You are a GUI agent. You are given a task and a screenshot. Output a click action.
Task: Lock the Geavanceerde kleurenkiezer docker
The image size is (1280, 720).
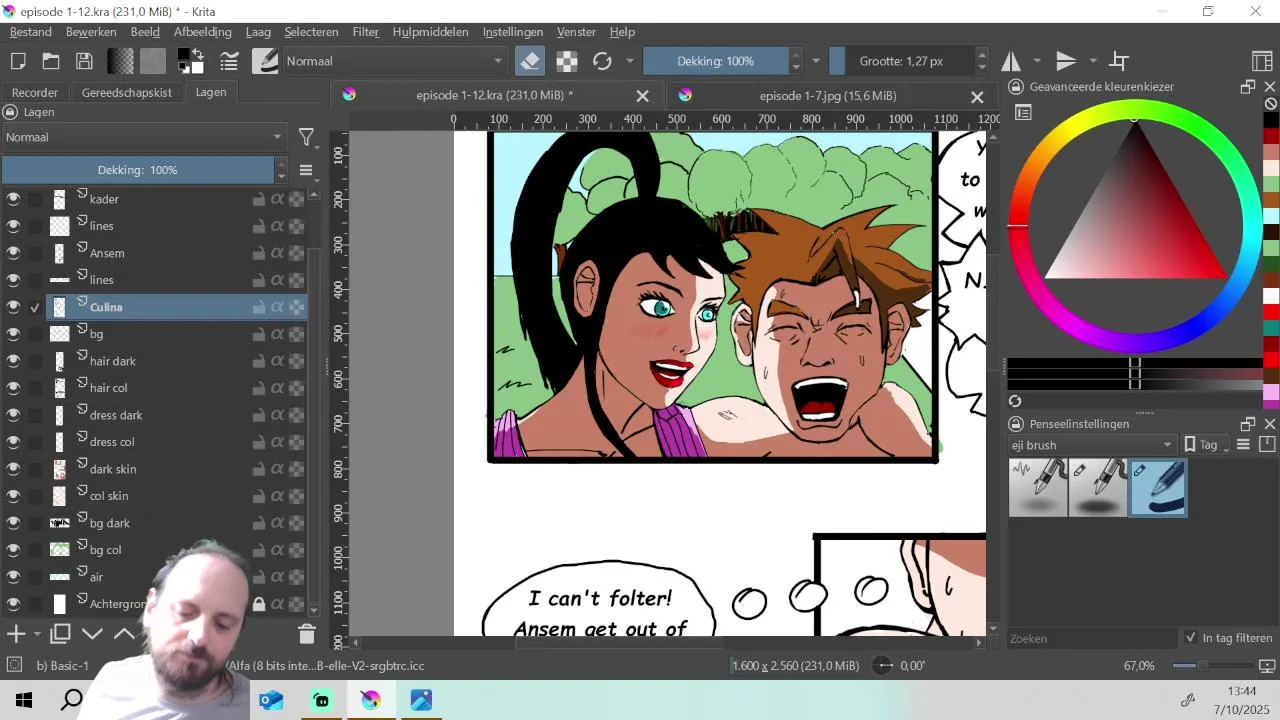pos(1016,87)
